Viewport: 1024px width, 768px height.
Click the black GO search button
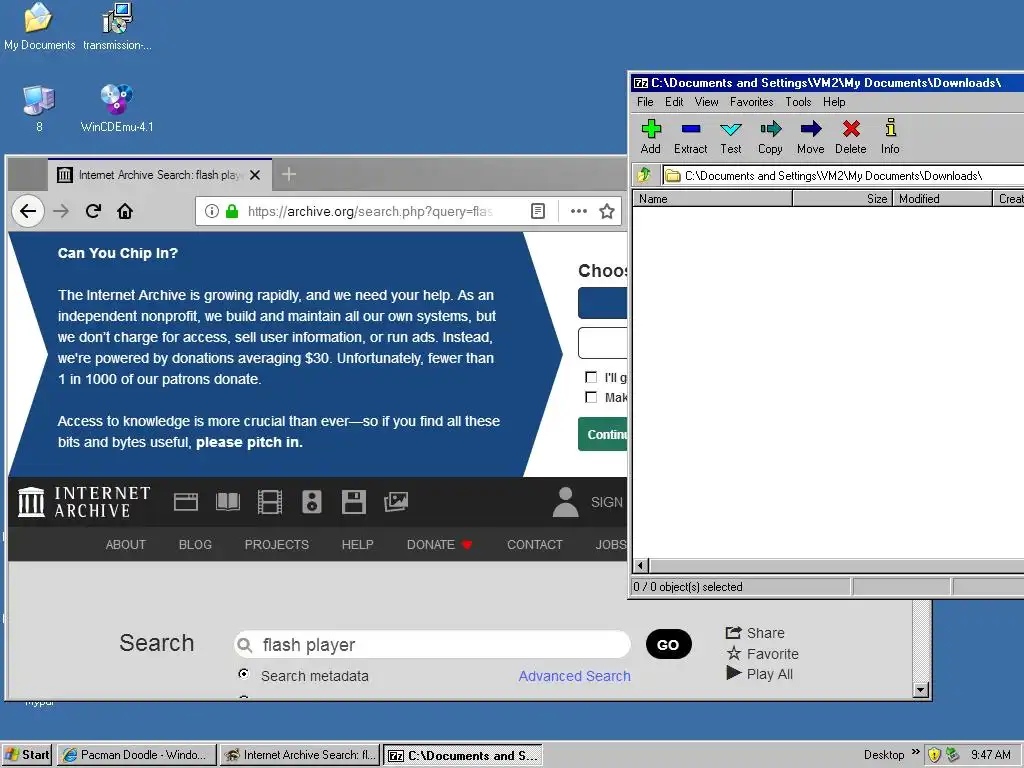[x=668, y=645]
